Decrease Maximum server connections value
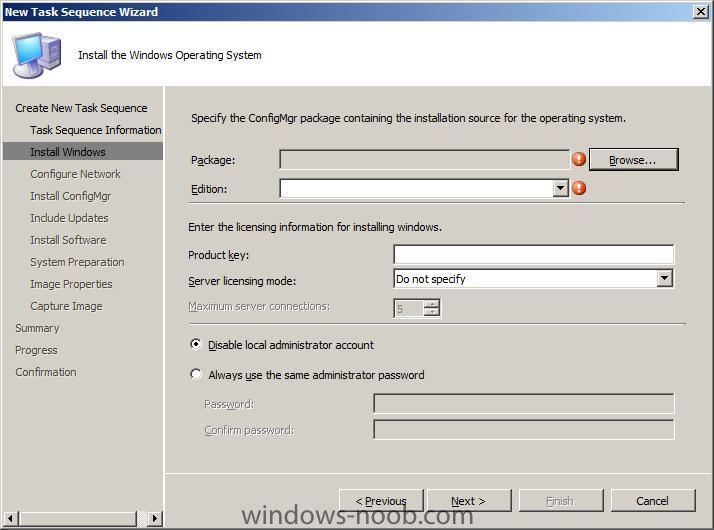714x530 pixels. pos(431,312)
